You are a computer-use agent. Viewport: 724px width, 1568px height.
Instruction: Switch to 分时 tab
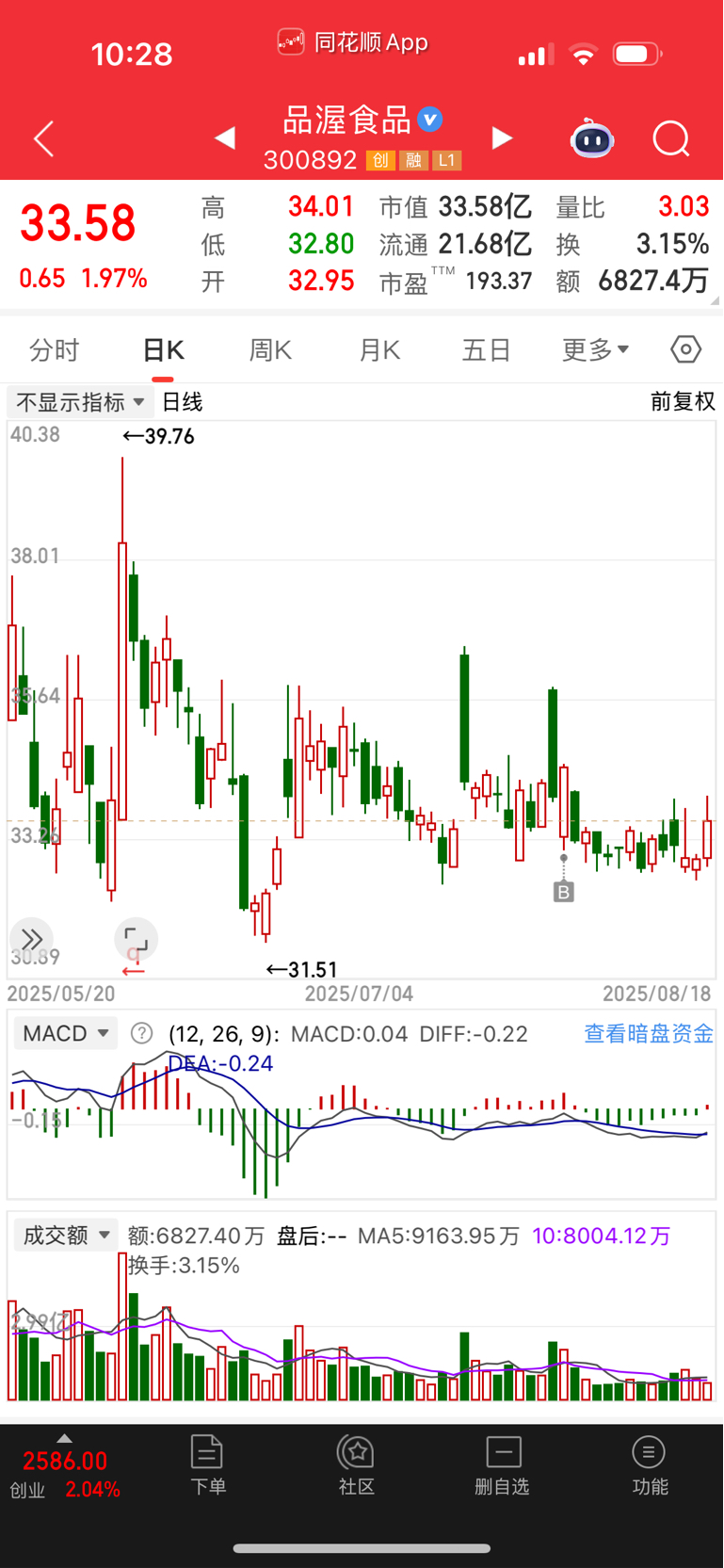click(x=54, y=350)
